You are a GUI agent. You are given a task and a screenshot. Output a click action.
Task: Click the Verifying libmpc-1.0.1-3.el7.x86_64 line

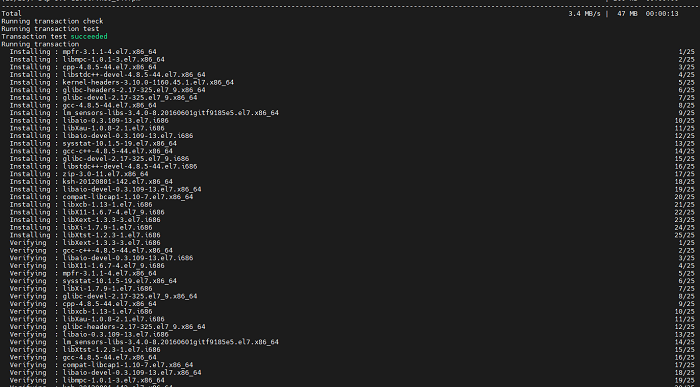(87, 380)
